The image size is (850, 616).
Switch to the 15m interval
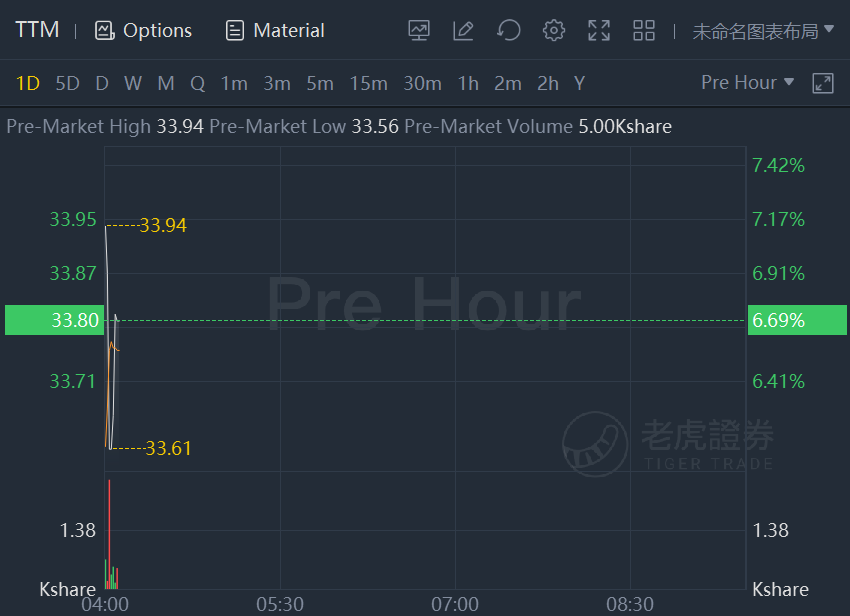pos(369,84)
